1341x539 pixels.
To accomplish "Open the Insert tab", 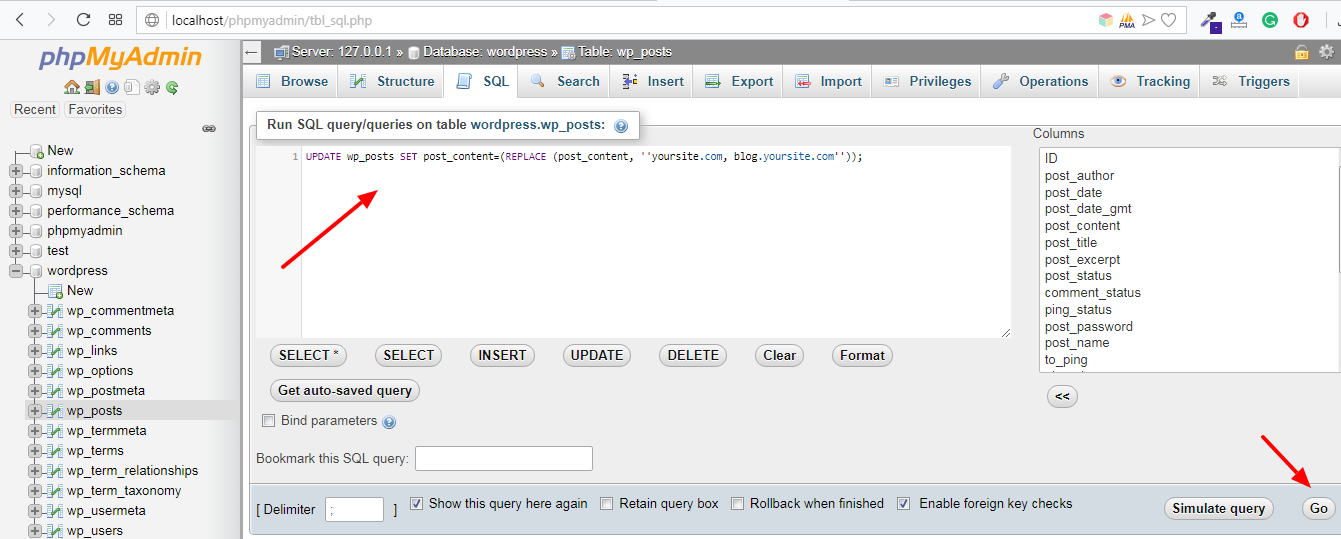I will pos(653,82).
